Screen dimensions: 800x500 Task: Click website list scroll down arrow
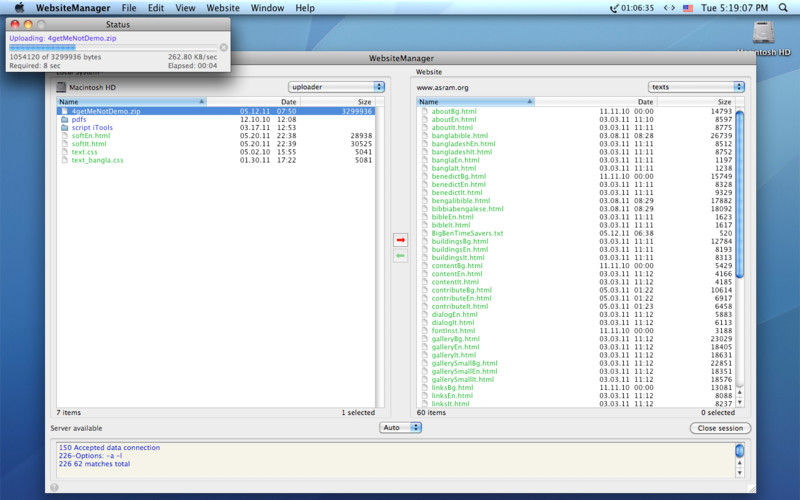(740, 403)
